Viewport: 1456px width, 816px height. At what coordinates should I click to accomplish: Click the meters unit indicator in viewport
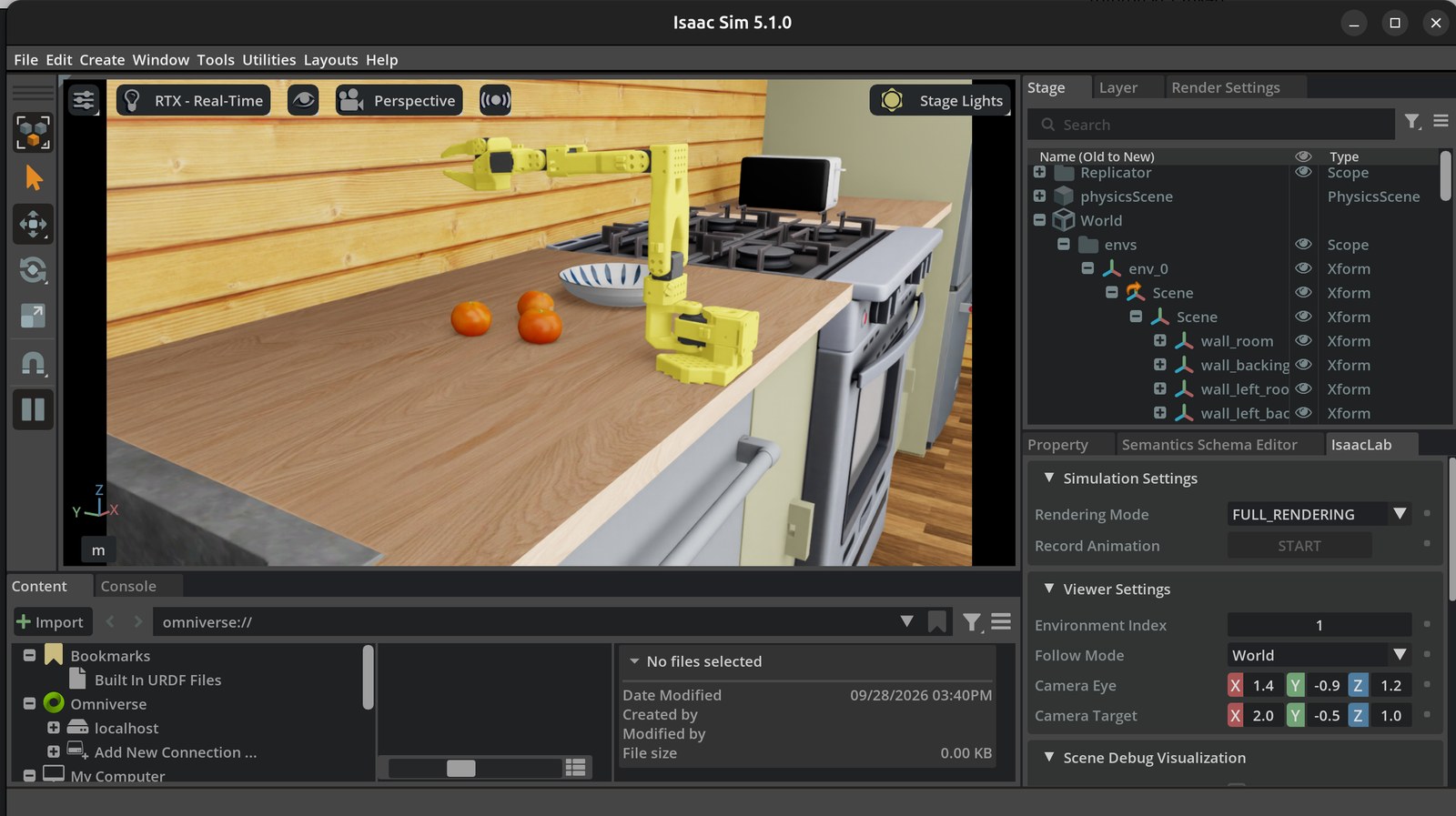(98, 550)
